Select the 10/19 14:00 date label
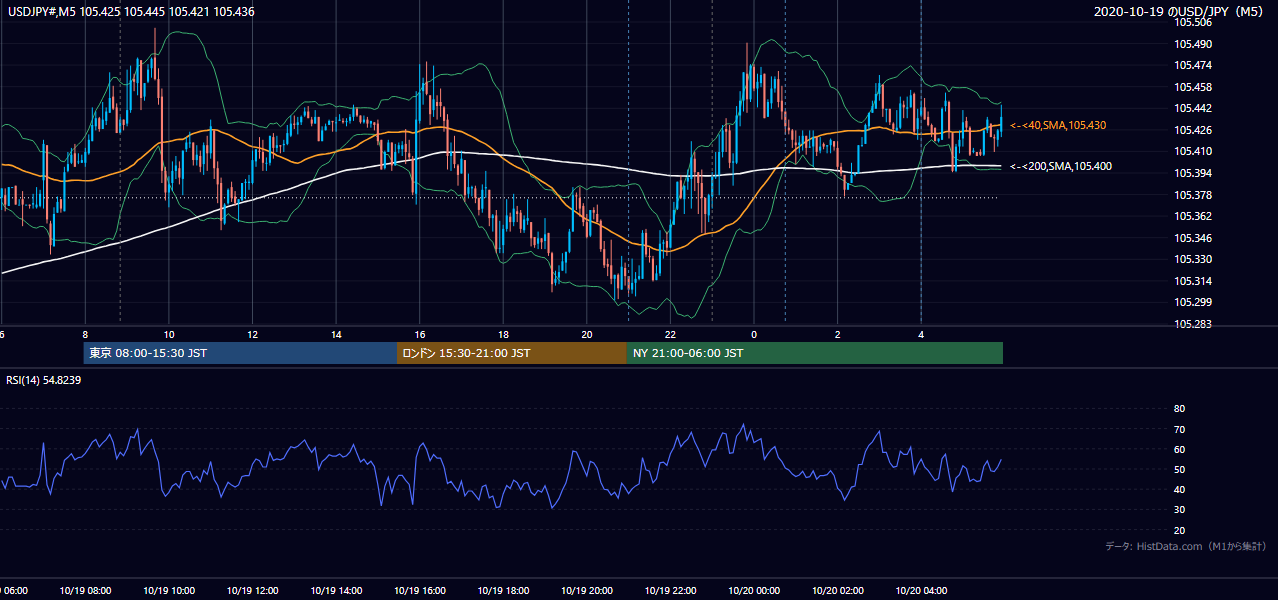 click(336, 591)
